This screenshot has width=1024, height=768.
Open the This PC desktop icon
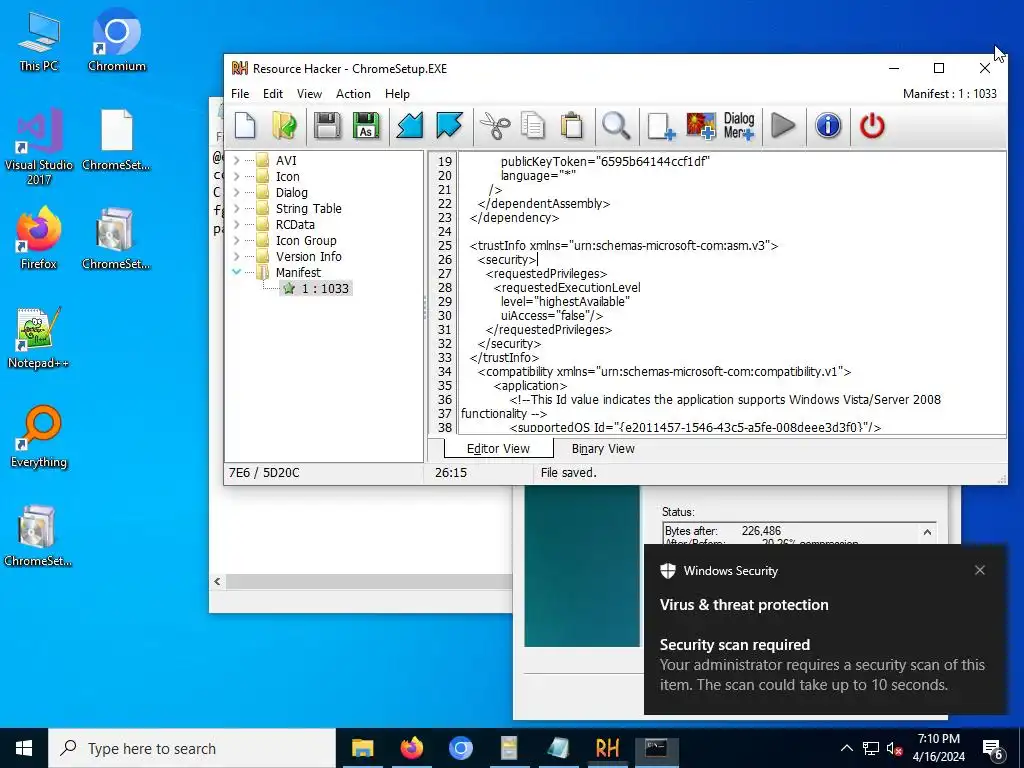point(38,40)
